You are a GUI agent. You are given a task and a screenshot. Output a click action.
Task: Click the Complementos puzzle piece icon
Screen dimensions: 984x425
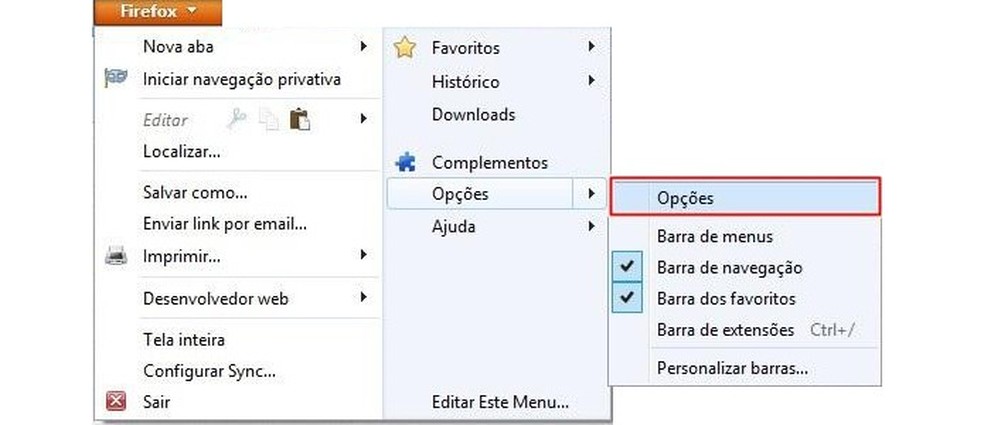(405, 162)
